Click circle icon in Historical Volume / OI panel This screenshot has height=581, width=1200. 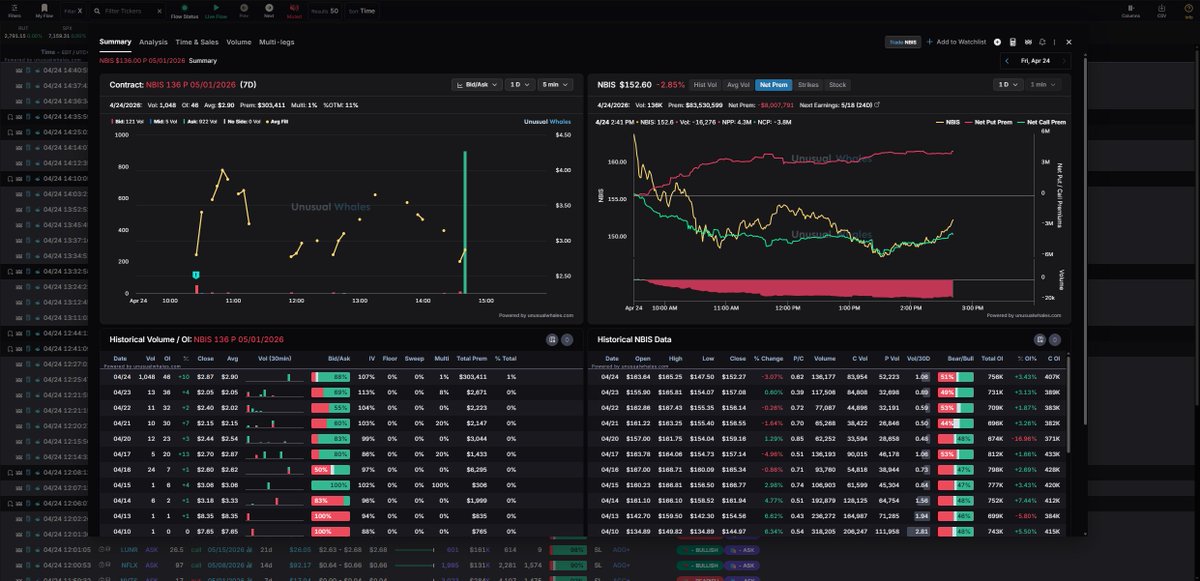(x=567, y=339)
